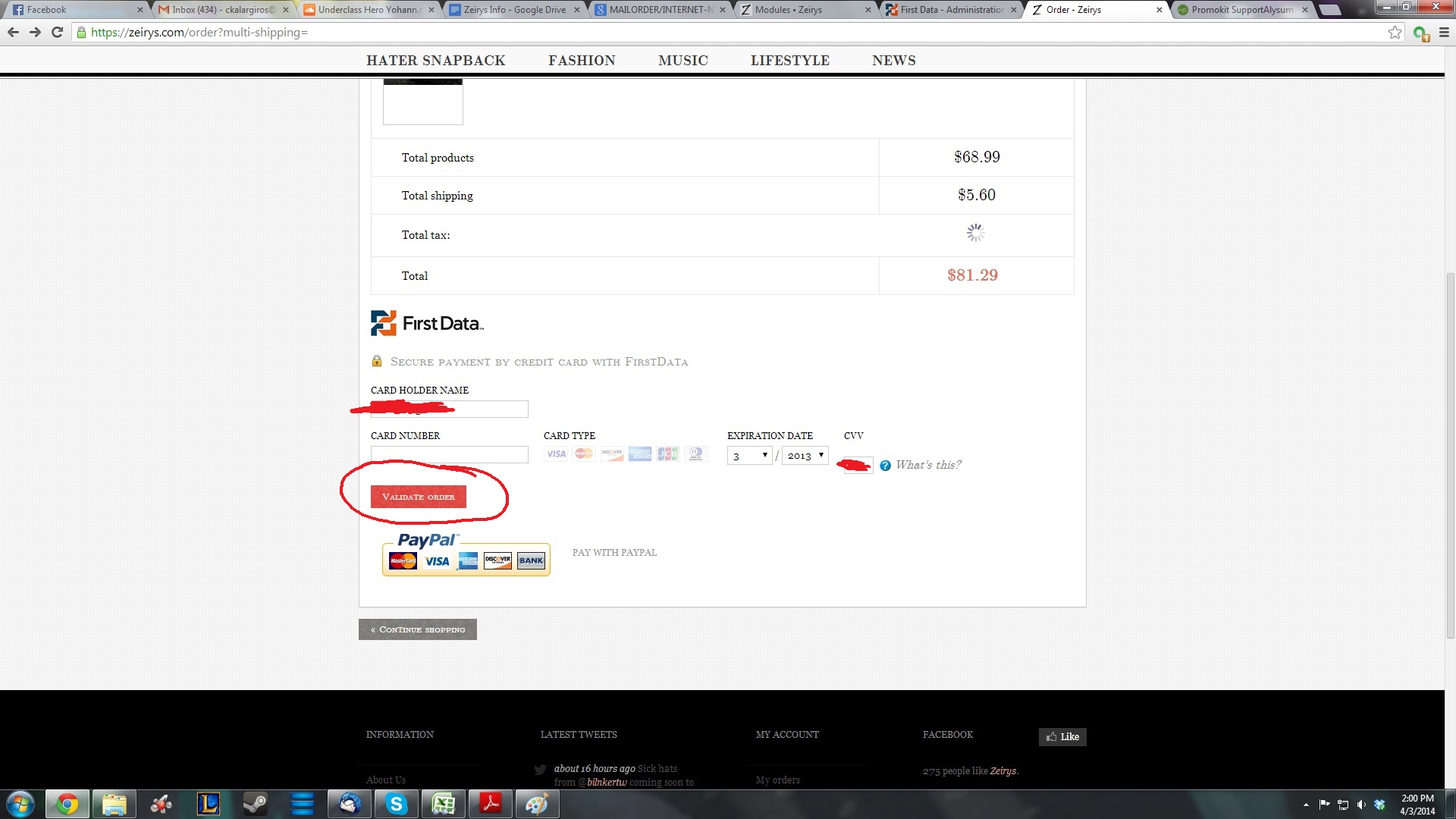1456x819 pixels.
Task: Pay with the PayPal logo button
Action: (466, 555)
